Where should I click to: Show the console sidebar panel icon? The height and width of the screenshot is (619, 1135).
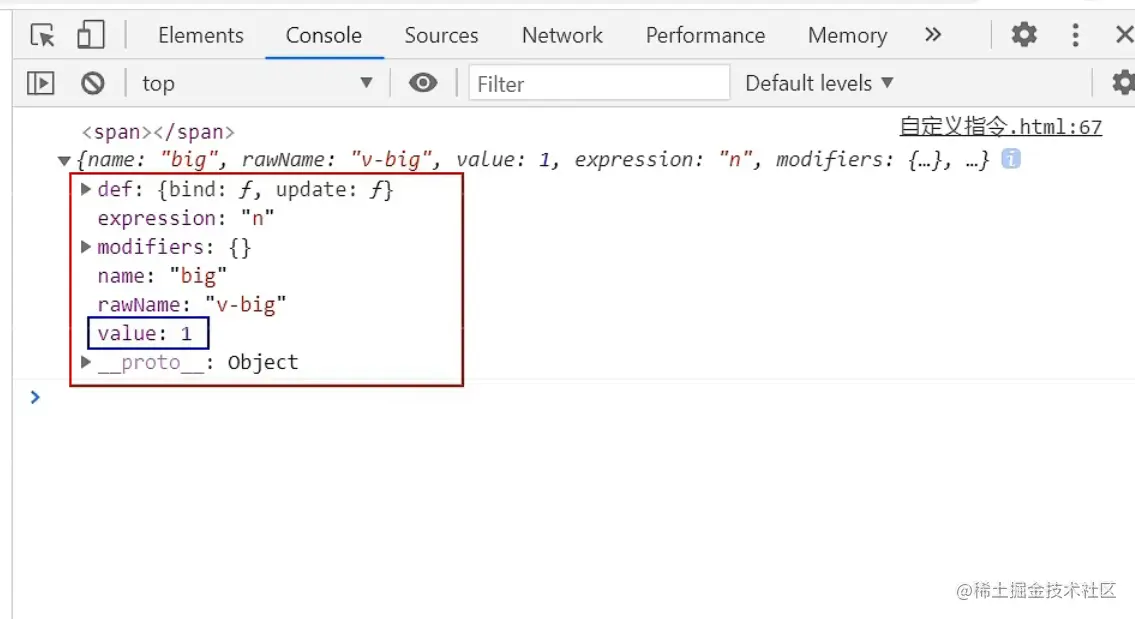(40, 83)
